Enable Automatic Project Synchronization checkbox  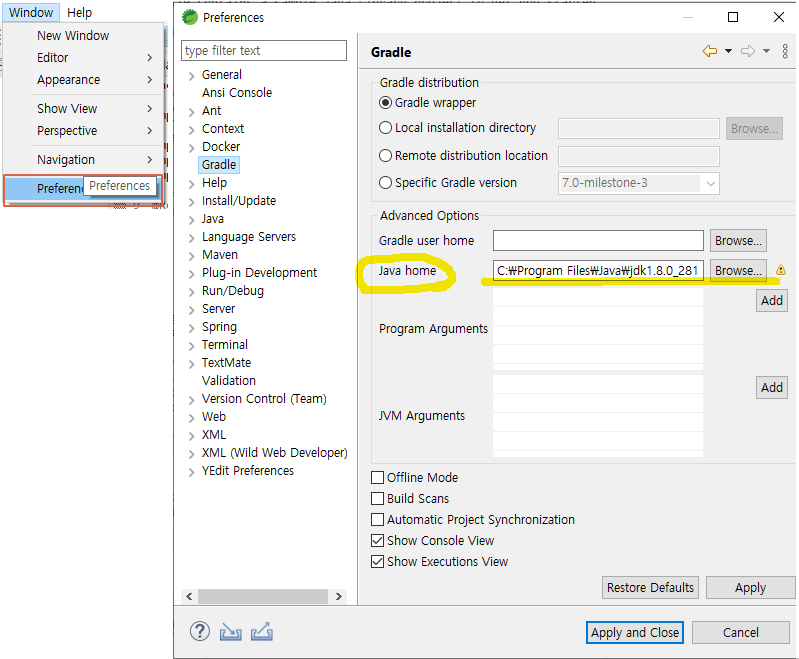(x=378, y=519)
